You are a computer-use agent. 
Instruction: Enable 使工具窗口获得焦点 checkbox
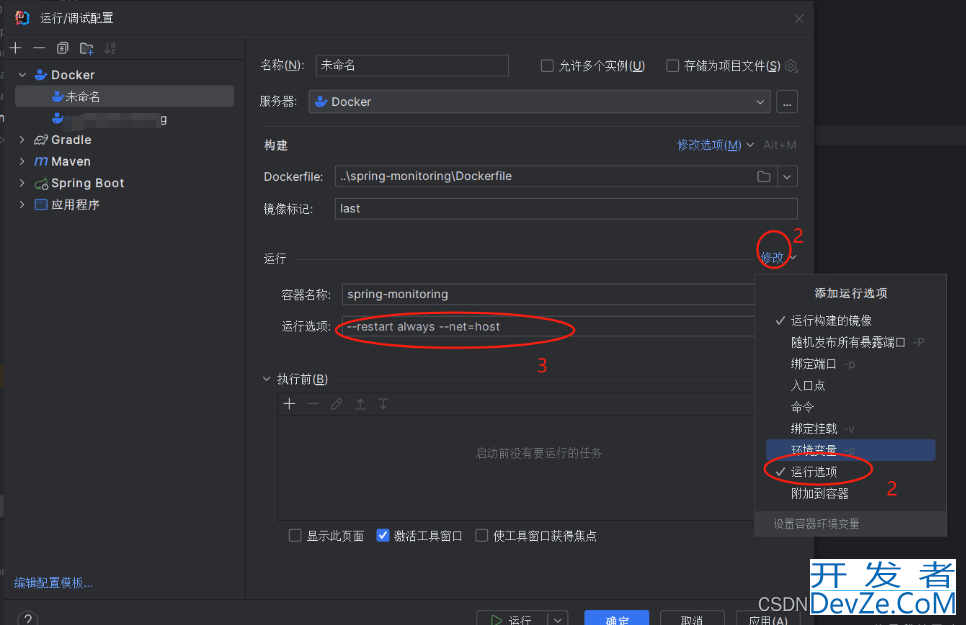click(x=482, y=536)
